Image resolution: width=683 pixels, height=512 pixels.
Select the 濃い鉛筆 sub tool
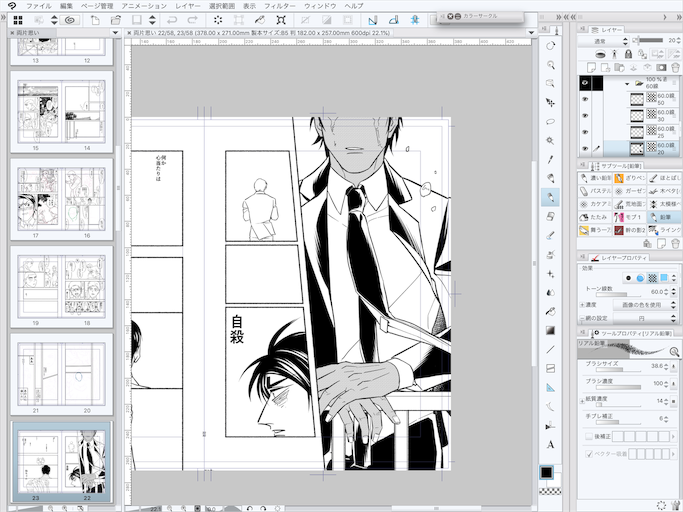[595, 178]
